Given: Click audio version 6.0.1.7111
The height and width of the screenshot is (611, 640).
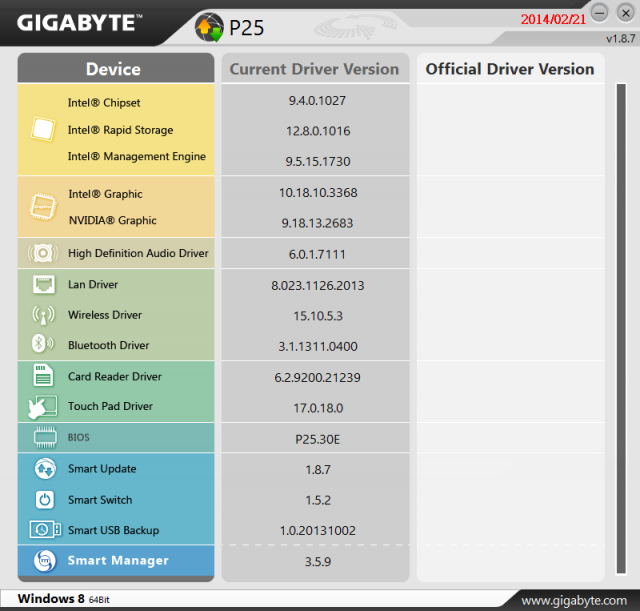Looking at the screenshot, I should (317, 254).
